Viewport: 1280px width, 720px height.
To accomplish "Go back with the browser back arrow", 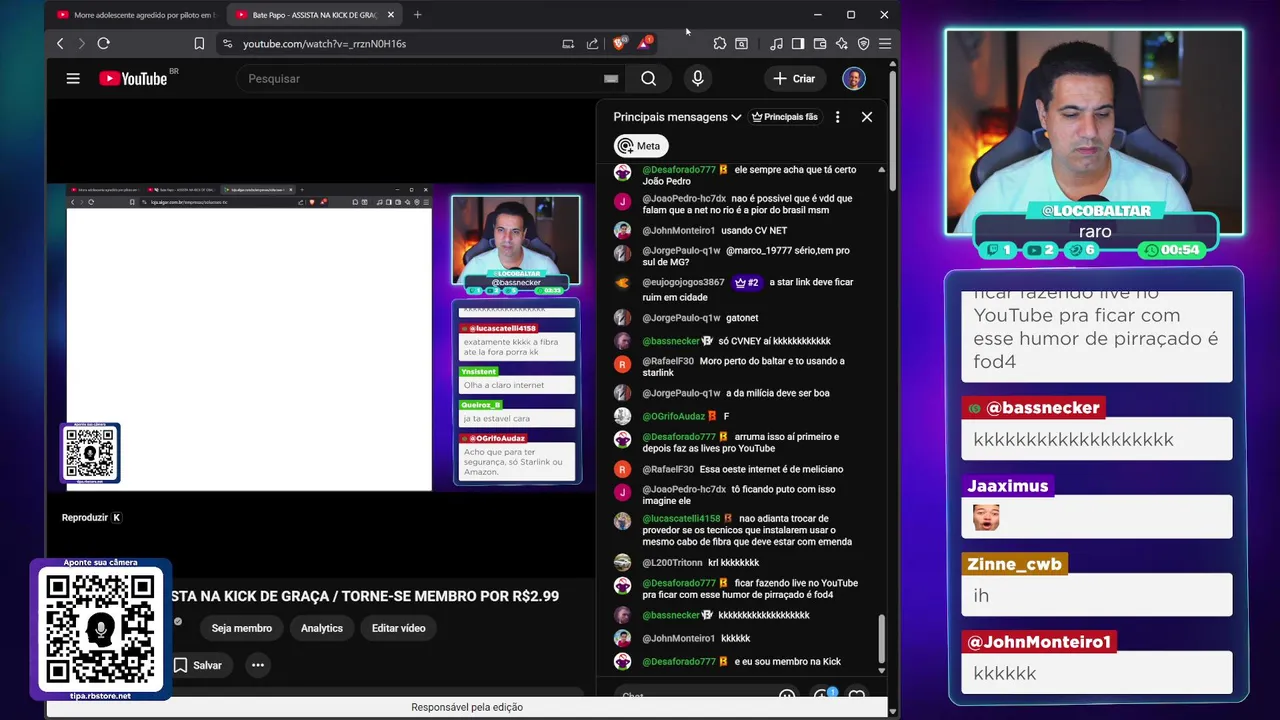I will [60, 43].
